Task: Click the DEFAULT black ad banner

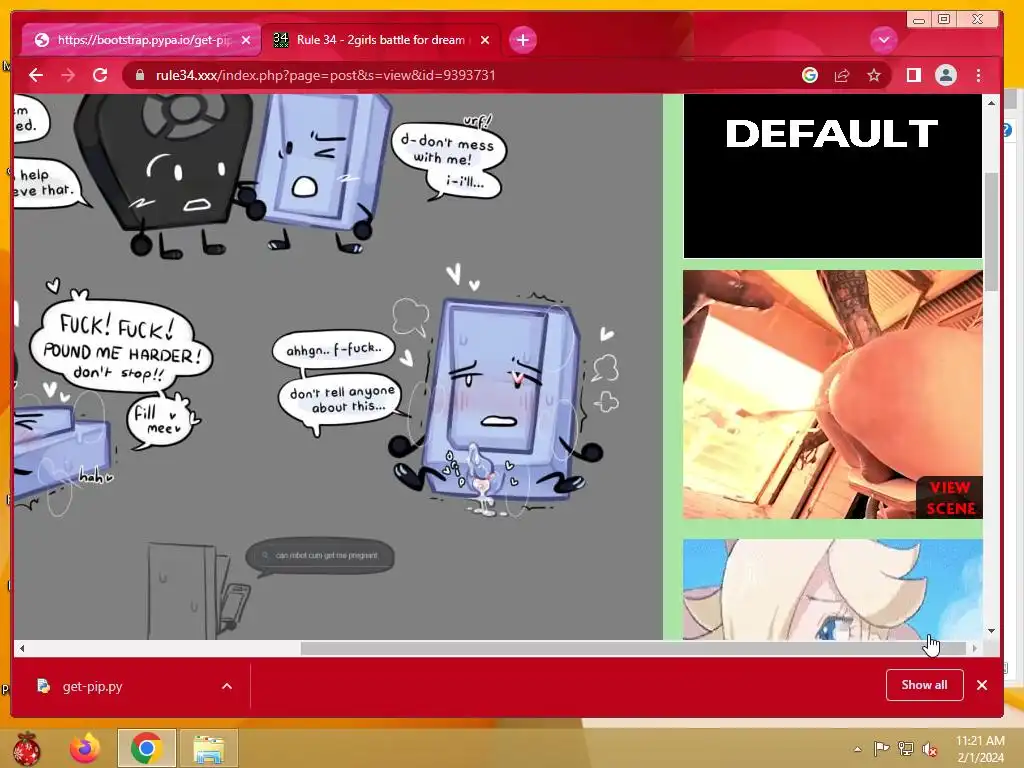Action: pos(833,176)
